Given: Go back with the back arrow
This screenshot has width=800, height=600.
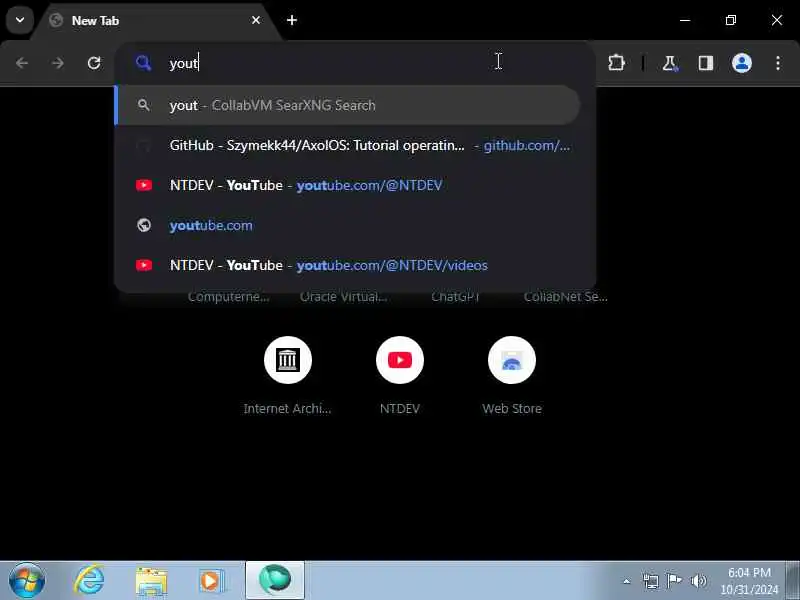Looking at the screenshot, I should (22, 63).
